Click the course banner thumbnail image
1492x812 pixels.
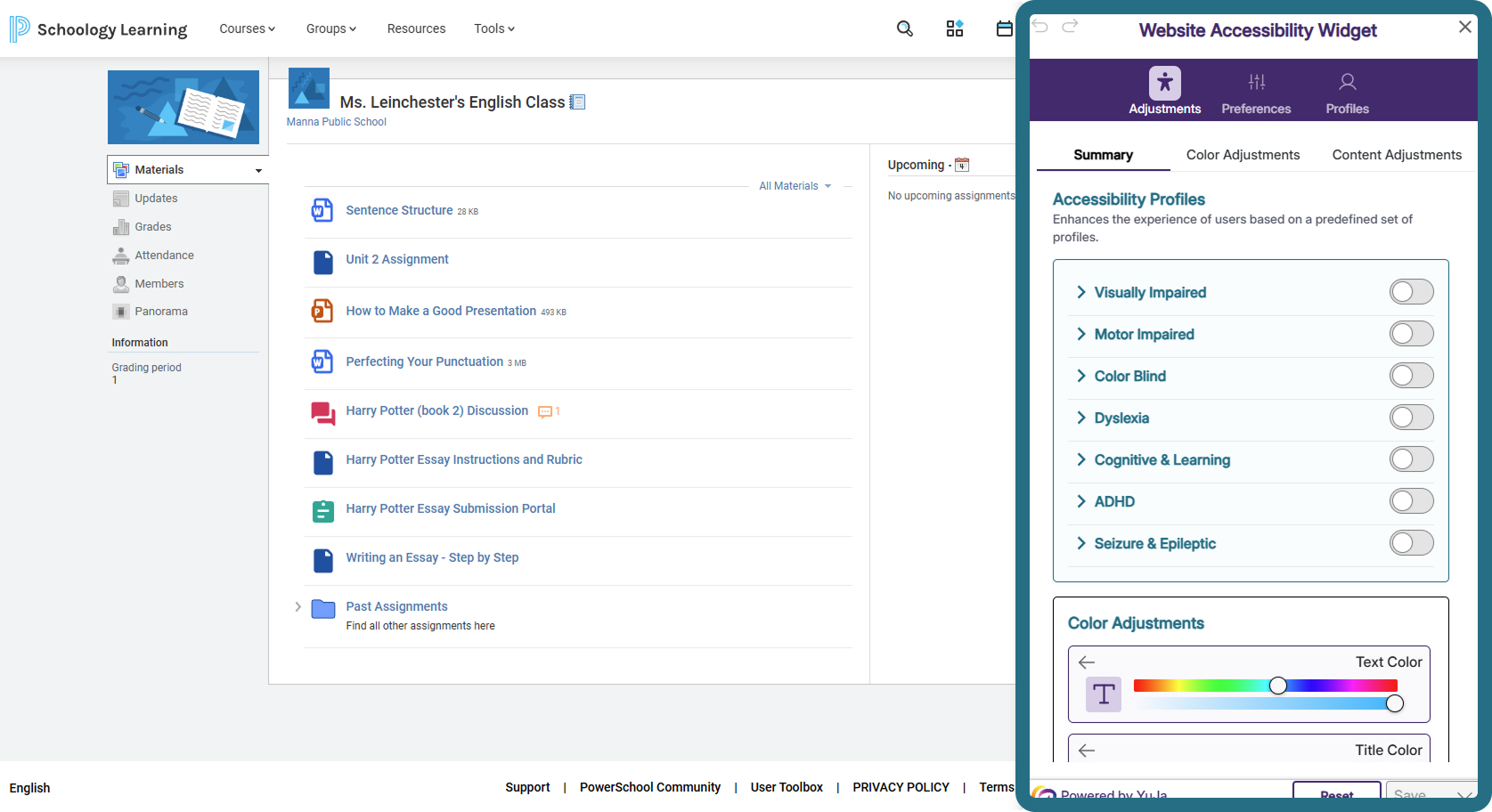pos(183,107)
